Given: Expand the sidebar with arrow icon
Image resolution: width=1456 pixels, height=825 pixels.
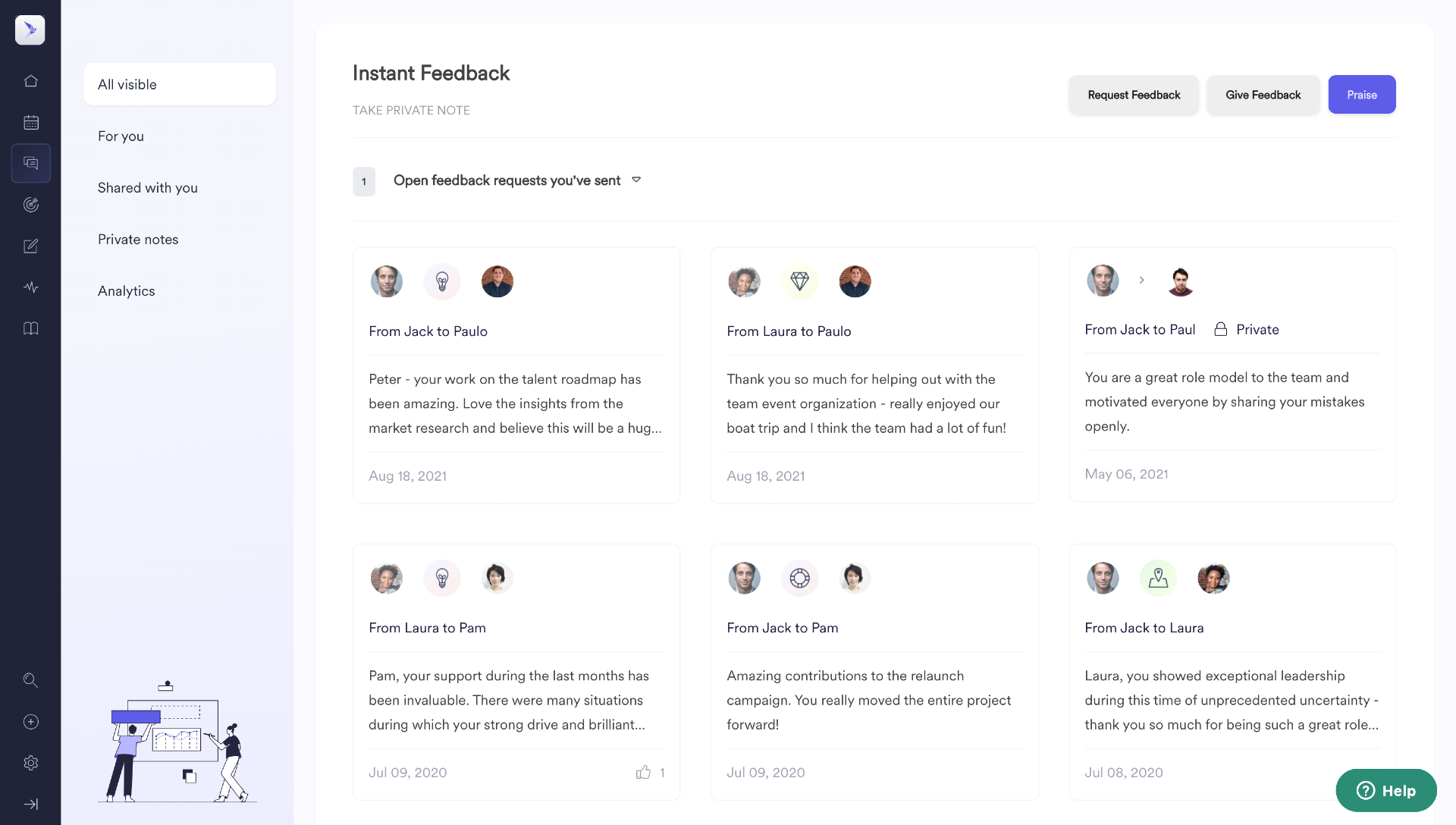Looking at the screenshot, I should click(30, 805).
